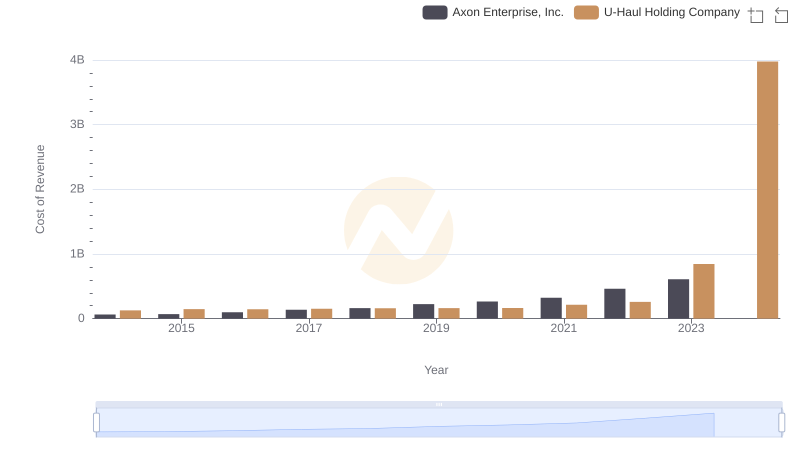Click the data zoom slider preview area
800x461 pixels.
click(x=439, y=422)
